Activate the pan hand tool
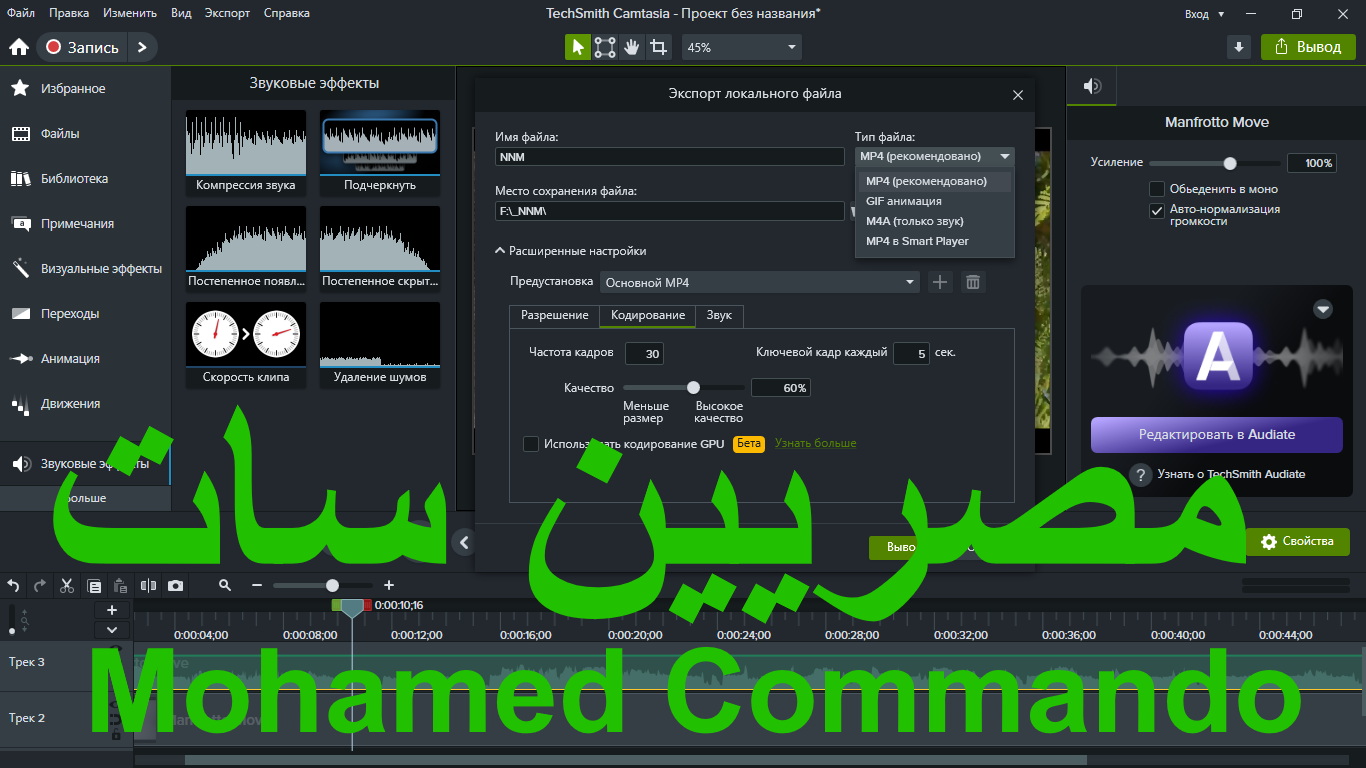 tap(632, 47)
